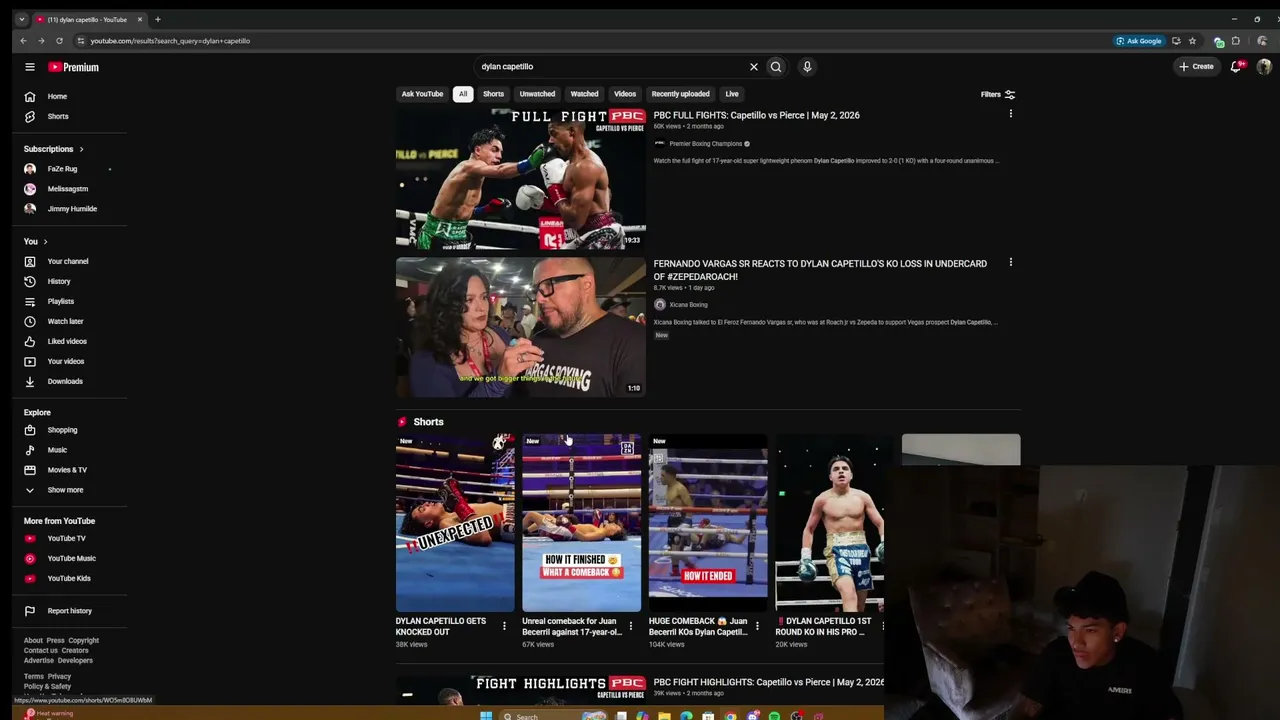
Task: Select the Recently uploaded filter chip
Action: tap(681, 94)
